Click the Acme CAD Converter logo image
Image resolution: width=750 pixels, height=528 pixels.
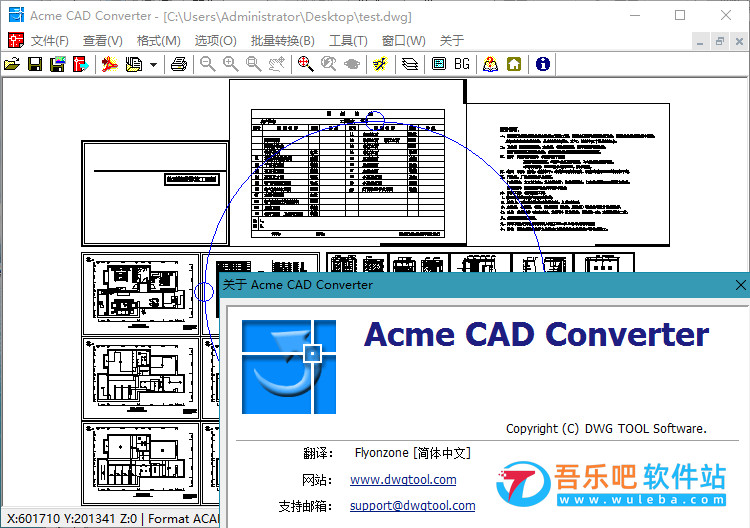point(289,367)
